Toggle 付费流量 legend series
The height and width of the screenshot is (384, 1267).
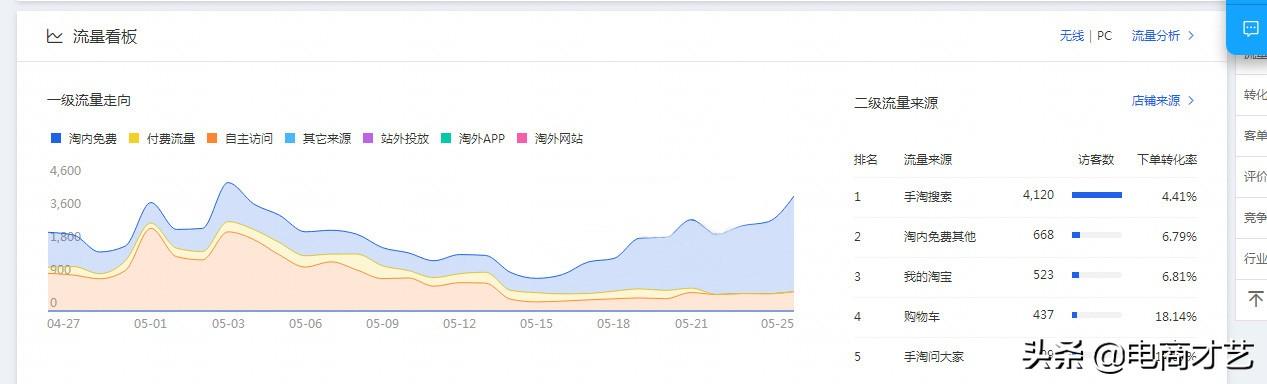[162, 138]
